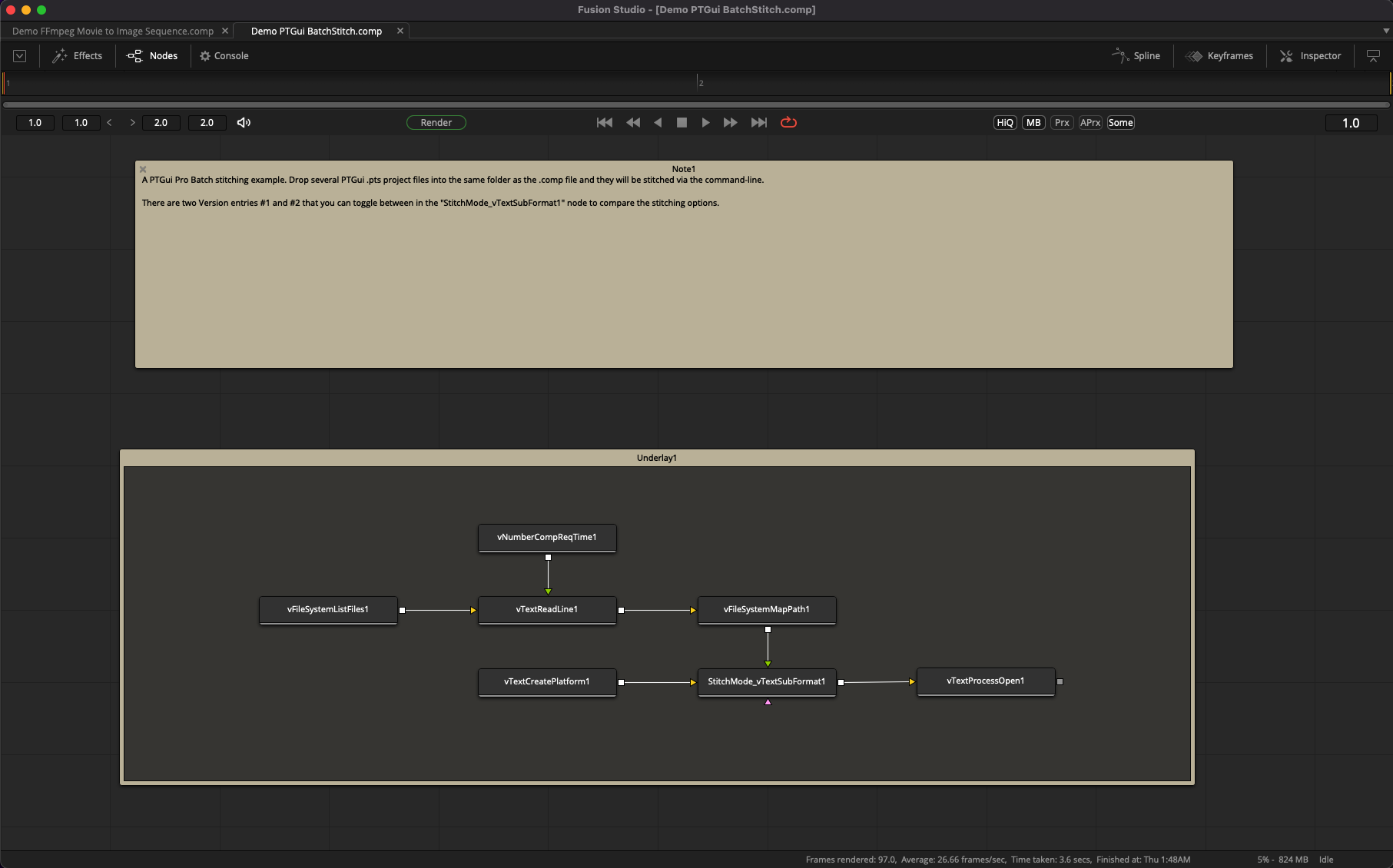Click the vTextProcessOpen1 output connector
Image resolution: width=1393 pixels, height=868 pixels.
click(x=1060, y=681)
